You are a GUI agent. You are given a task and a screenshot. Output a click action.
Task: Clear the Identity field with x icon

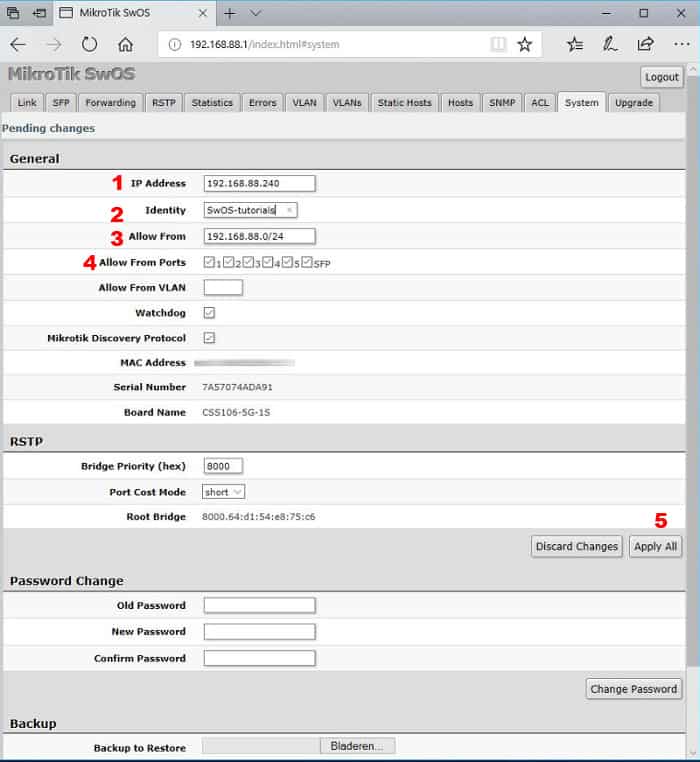(x=289, y=210)
